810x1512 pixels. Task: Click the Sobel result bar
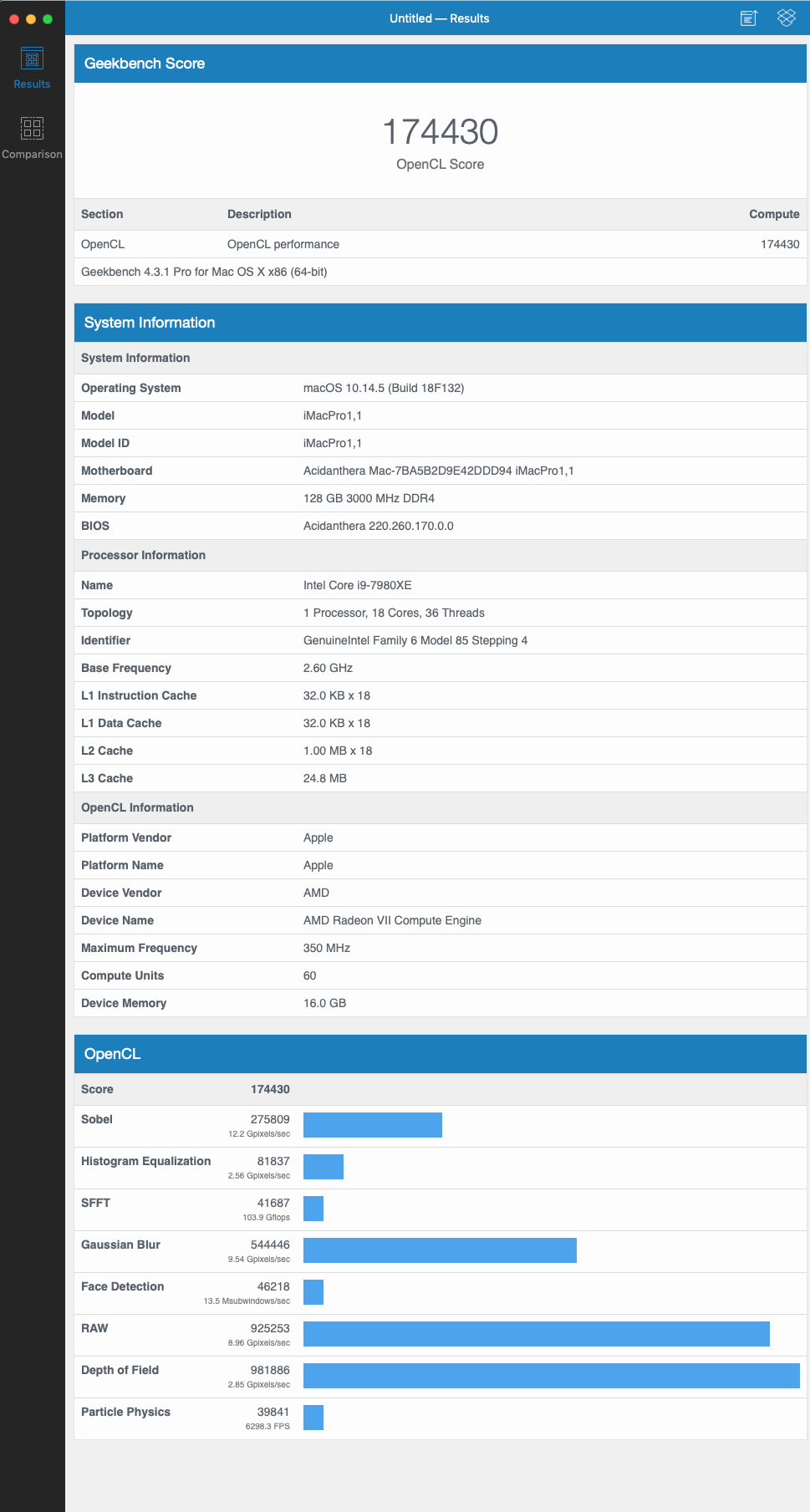click(373, 1125)
